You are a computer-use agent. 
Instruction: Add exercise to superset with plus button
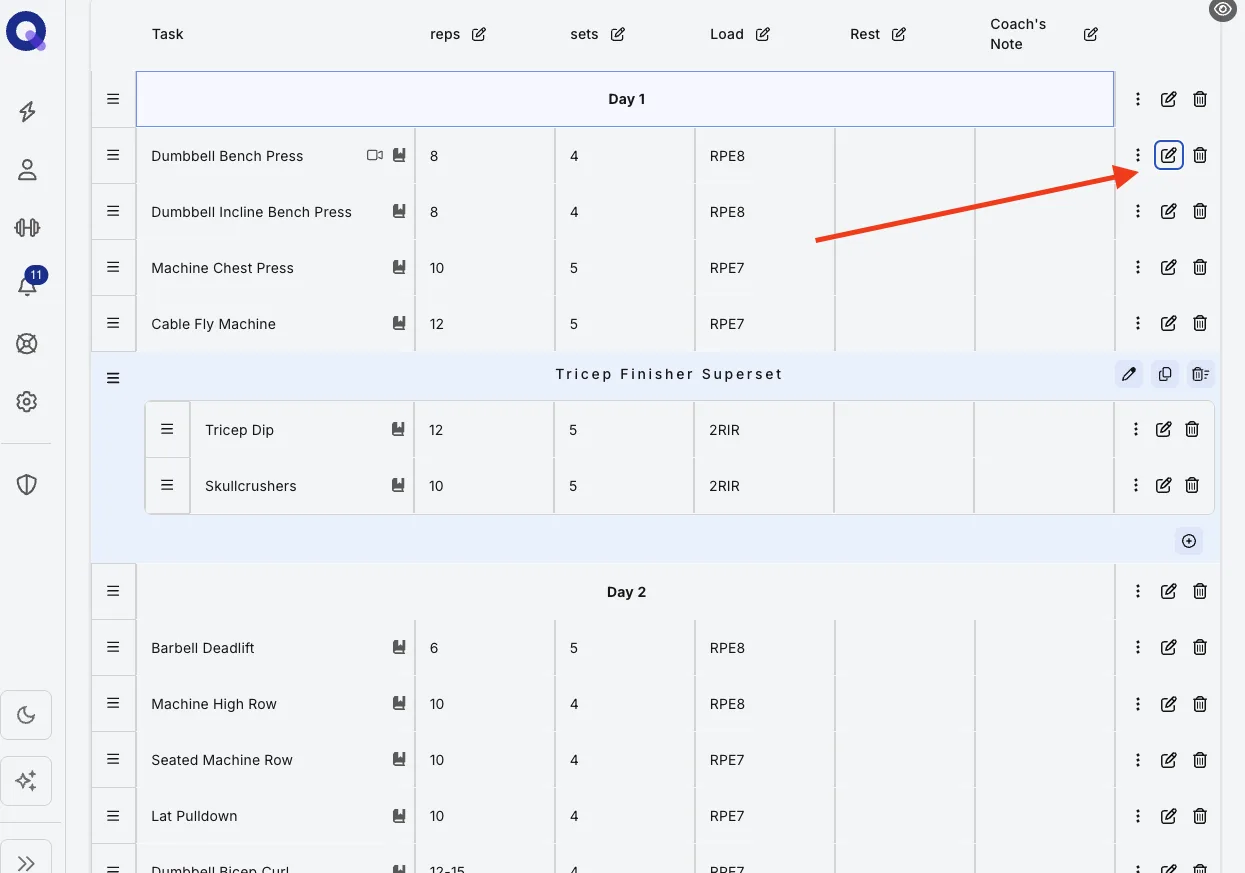coord(1189,541)
